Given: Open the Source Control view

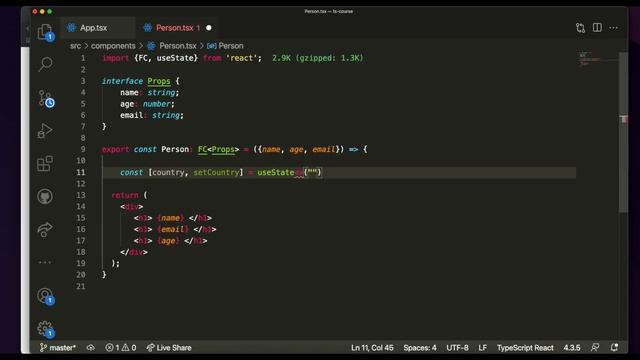Looking at the screenshot, I should pyautogui.click(x=46, y=99).
